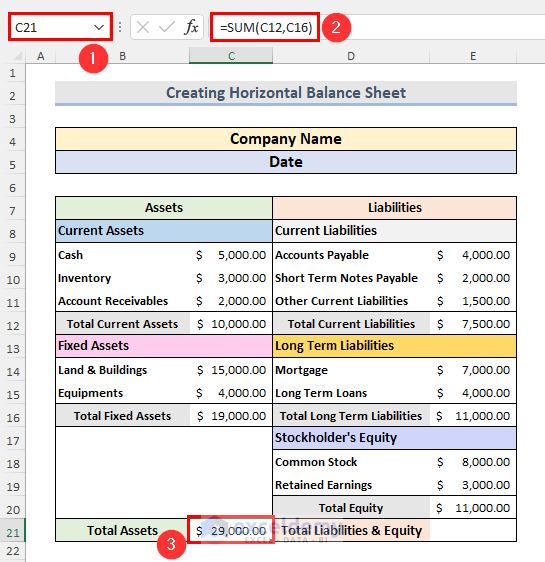Screen dimensions: 545x562
Task: Click the Inventory amount 3,000.00 cell
Action: point(231,278)
